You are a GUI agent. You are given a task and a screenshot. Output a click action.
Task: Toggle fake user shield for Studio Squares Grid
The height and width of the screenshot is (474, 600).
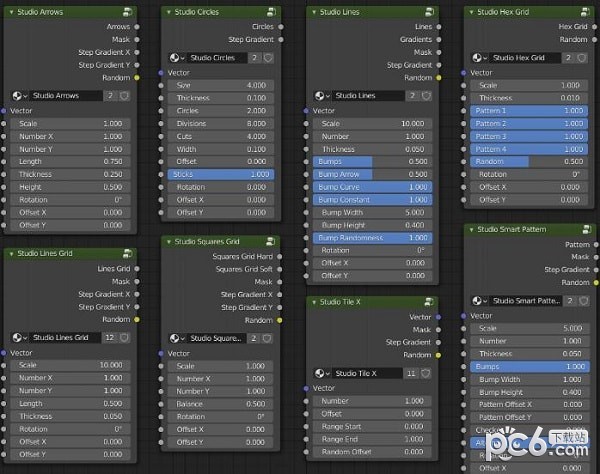(267, 338)
